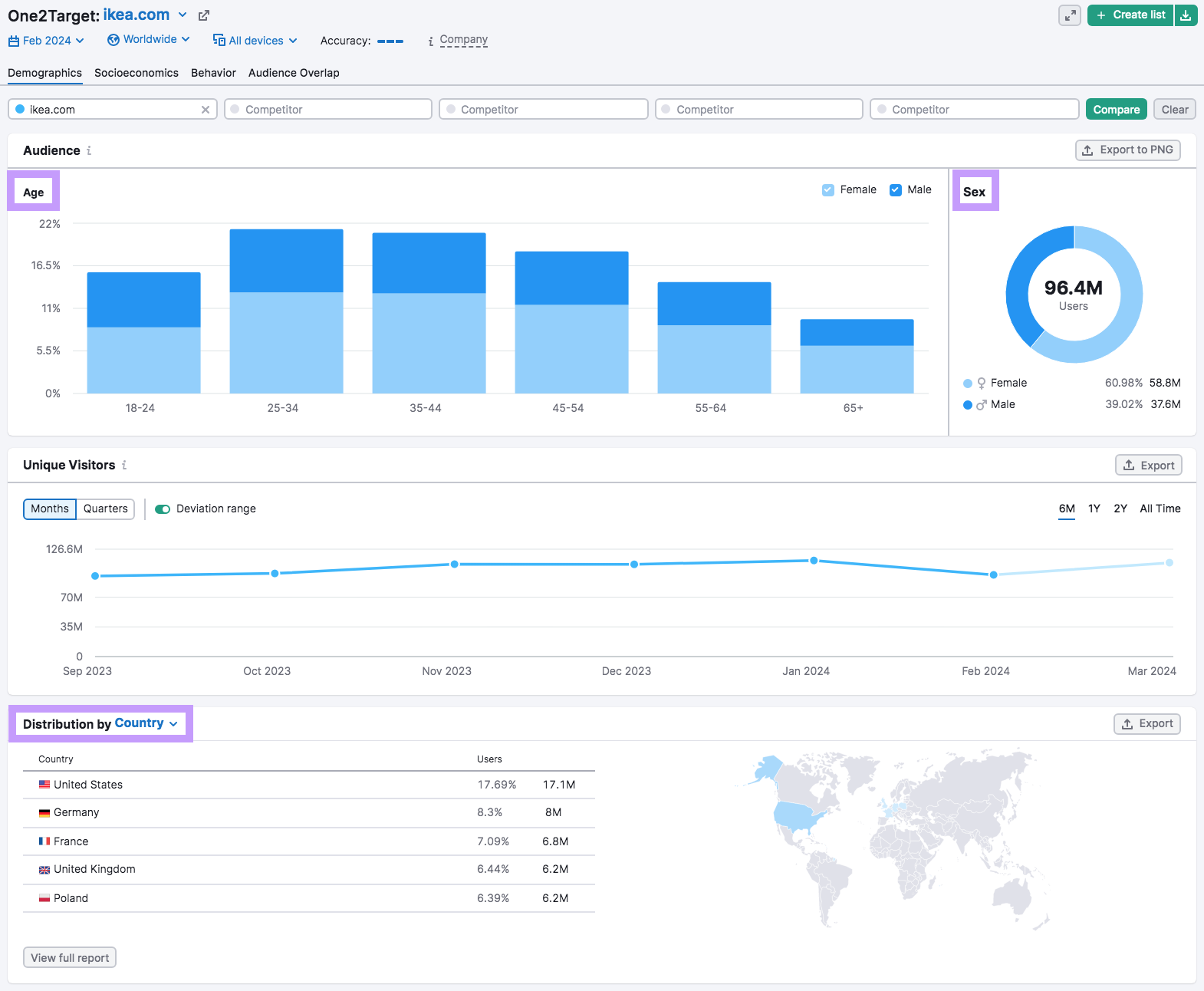
Task: Click the Unique Visitors info icon
Action: tap(124, 465)
